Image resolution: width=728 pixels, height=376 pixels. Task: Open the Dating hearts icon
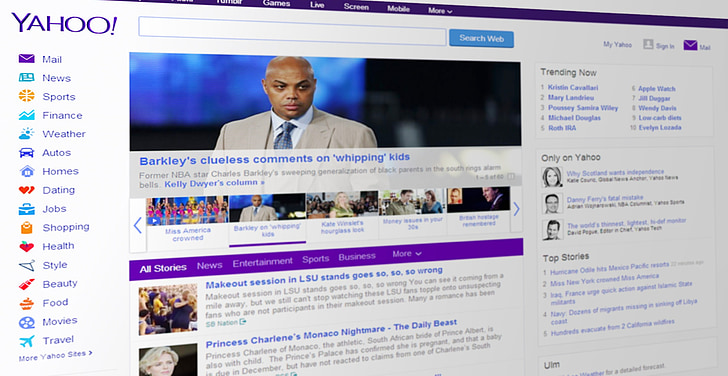click(26, 189)
